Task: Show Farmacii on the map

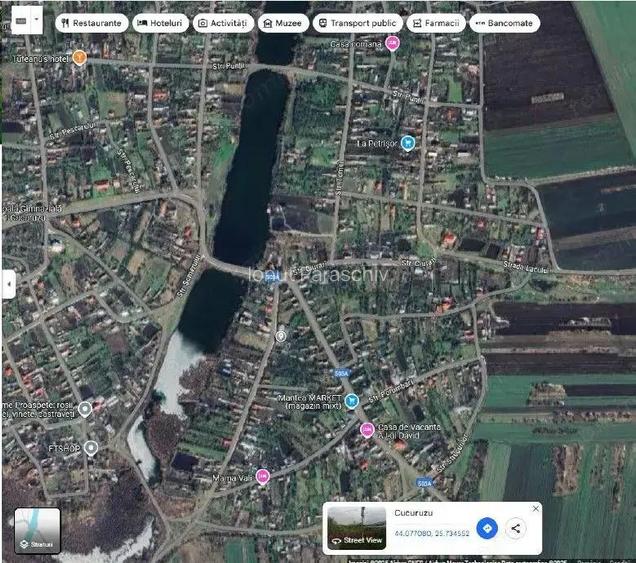Action: pos(435,22)
